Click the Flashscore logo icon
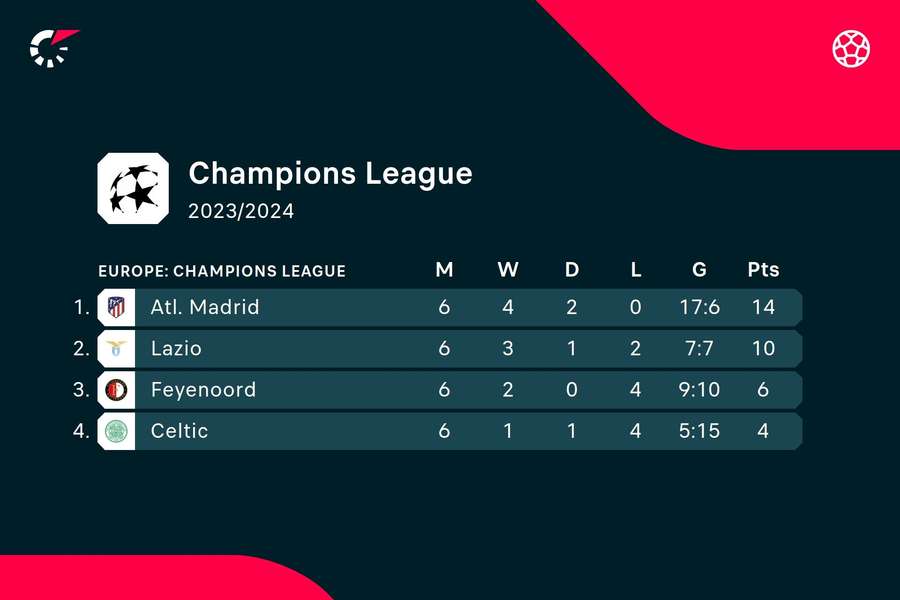Viewport: 900px width, 600px height. coord(54,48)
